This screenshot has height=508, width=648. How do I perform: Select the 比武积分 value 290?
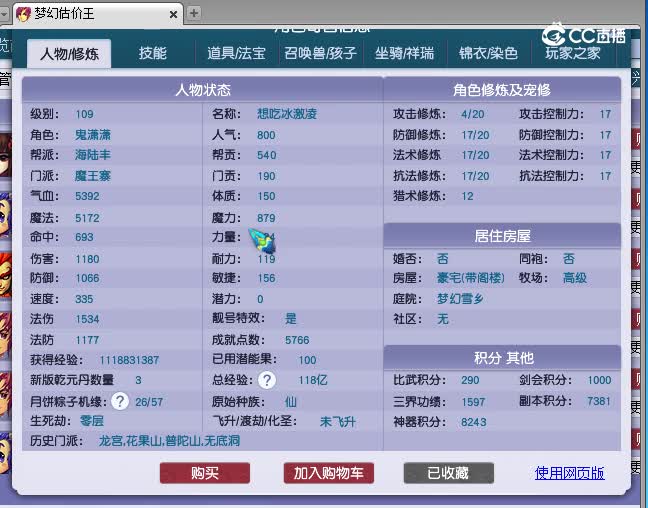[470, 380]
